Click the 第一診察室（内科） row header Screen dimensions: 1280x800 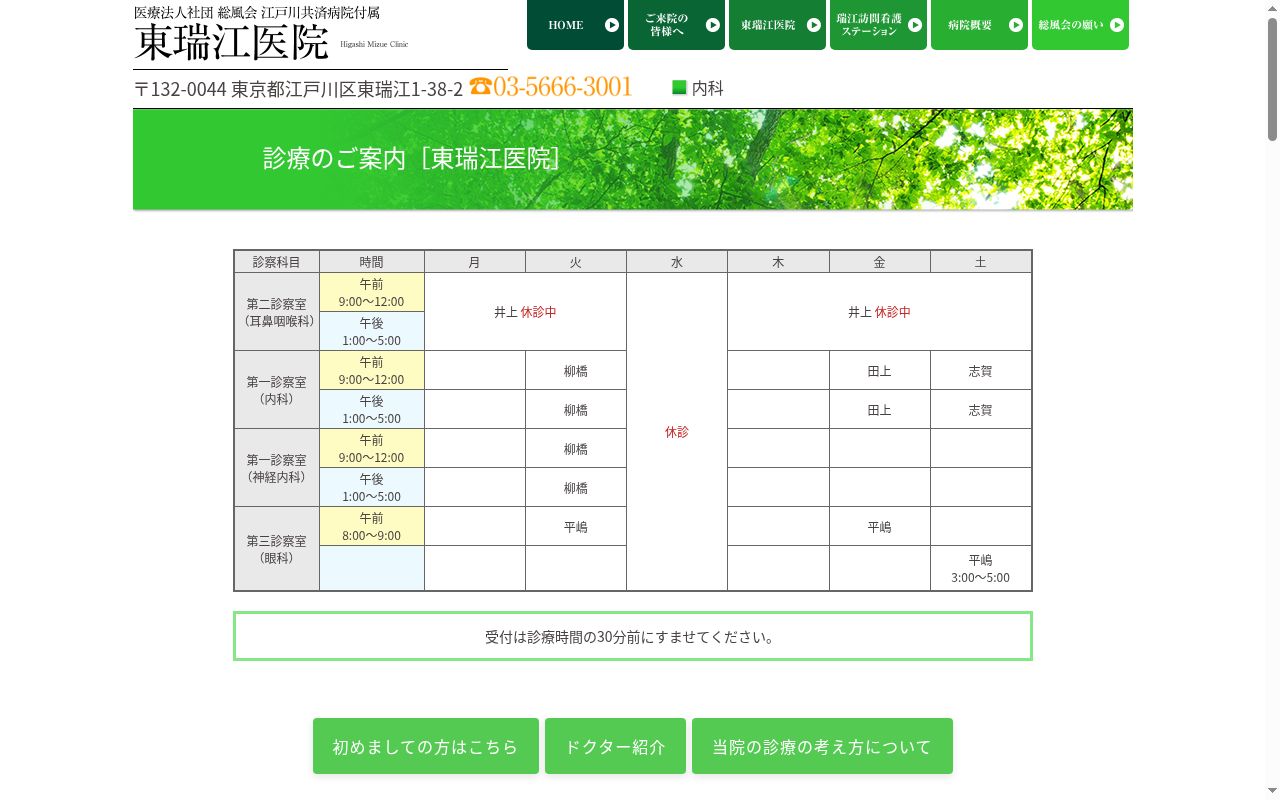(x=277, y=390)
